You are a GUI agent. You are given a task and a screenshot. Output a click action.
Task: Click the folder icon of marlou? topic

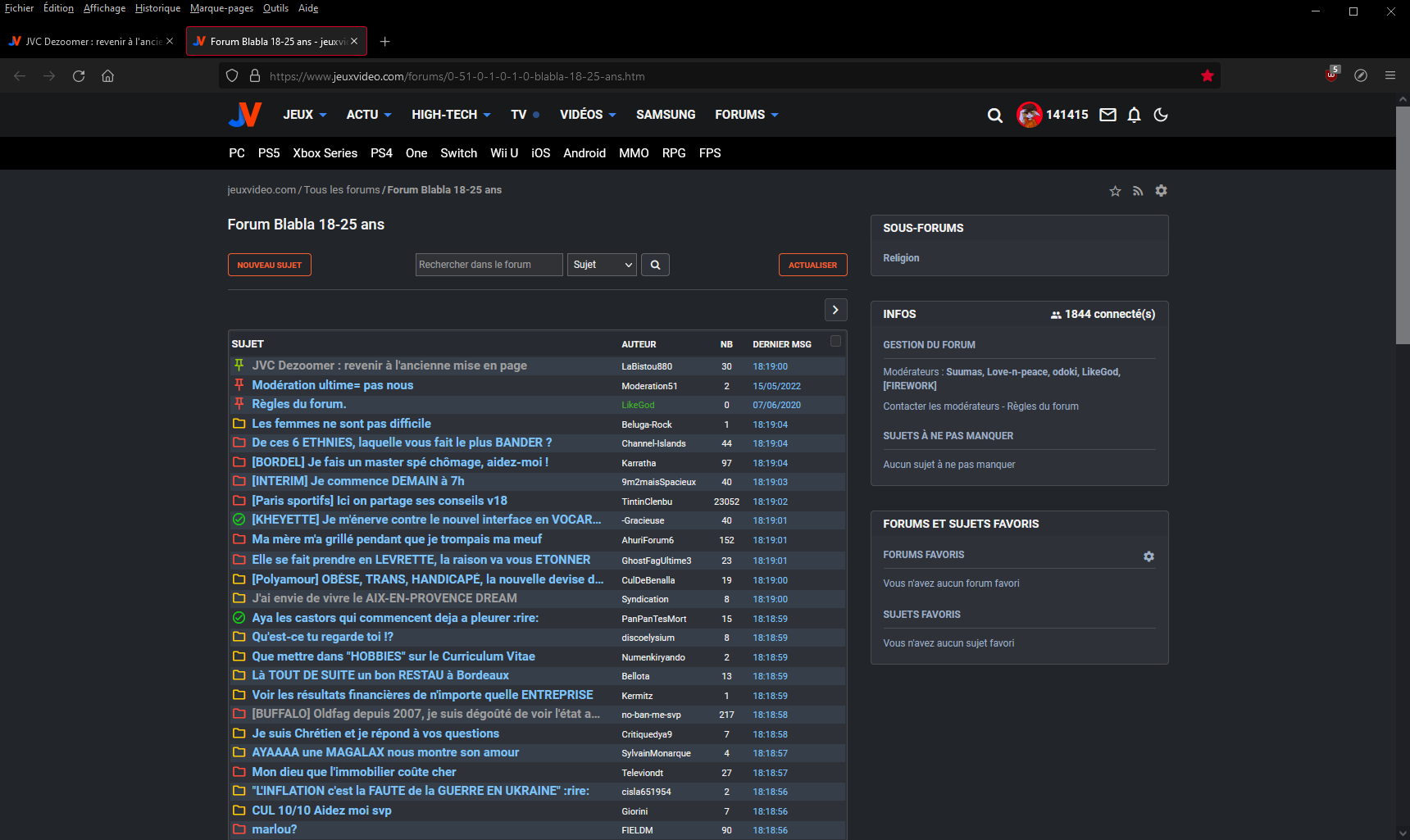pos(239,829)
